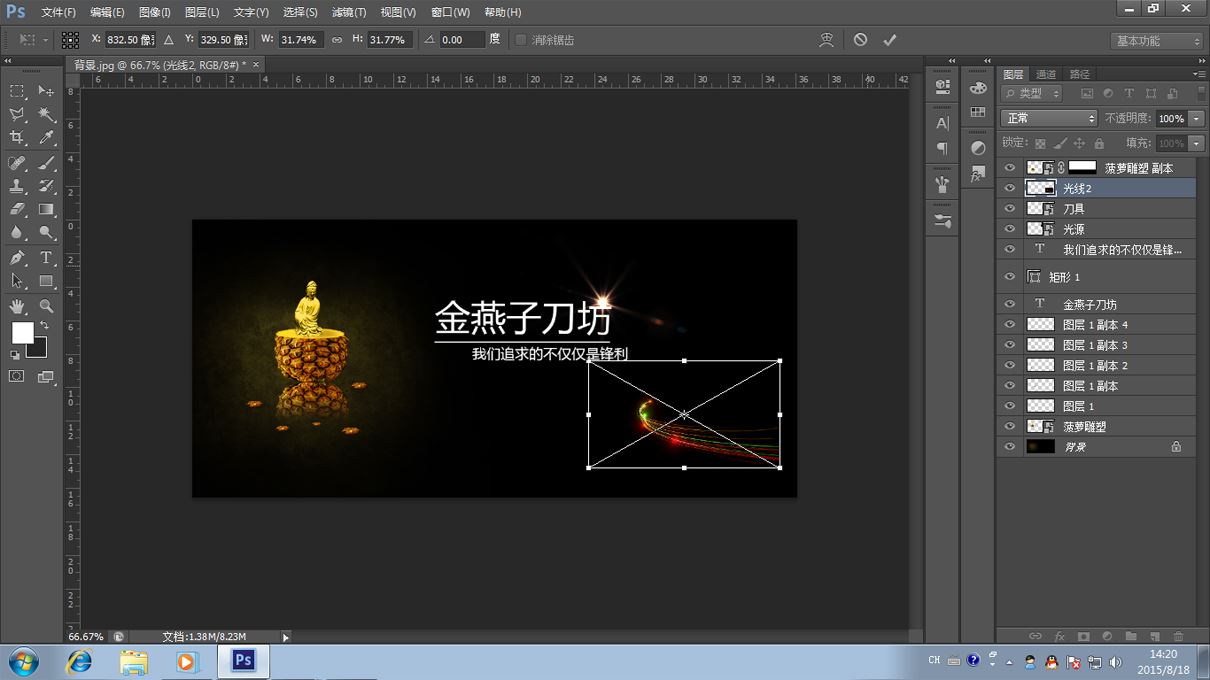Image resolution: width=1210 pixels, height=680 pixels.
Task: Click the foreground color swatch
Action: pyautogui.click(x=22, y=333)
